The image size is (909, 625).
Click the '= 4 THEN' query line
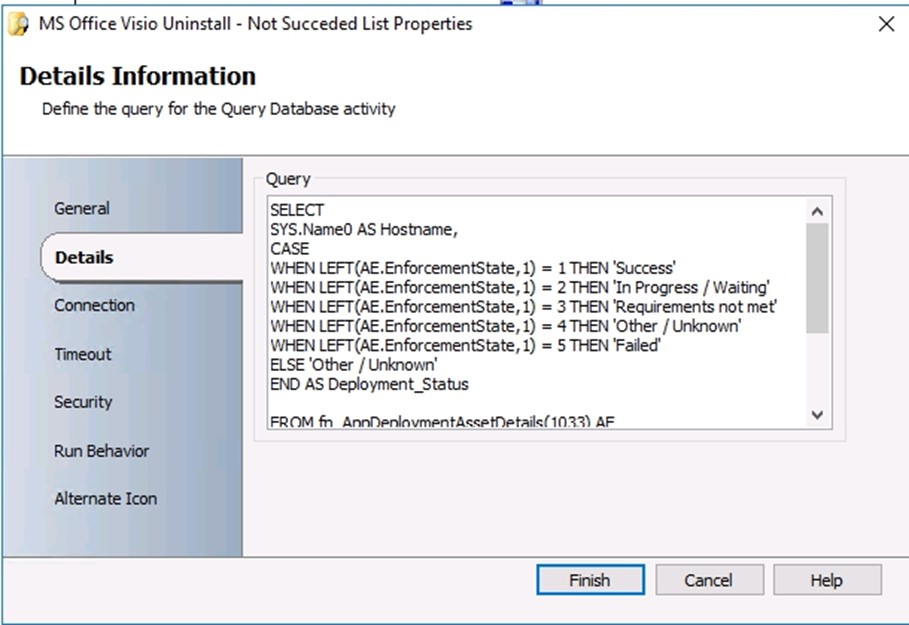(506, 326)
